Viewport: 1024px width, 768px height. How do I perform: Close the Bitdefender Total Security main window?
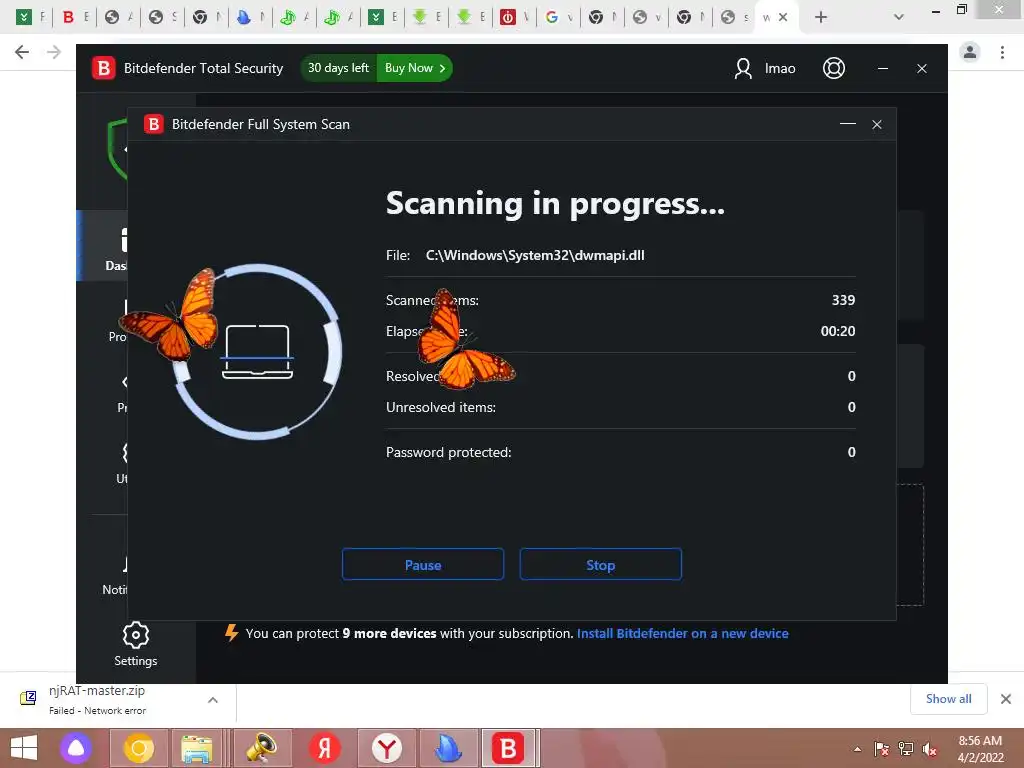[921, 68]
